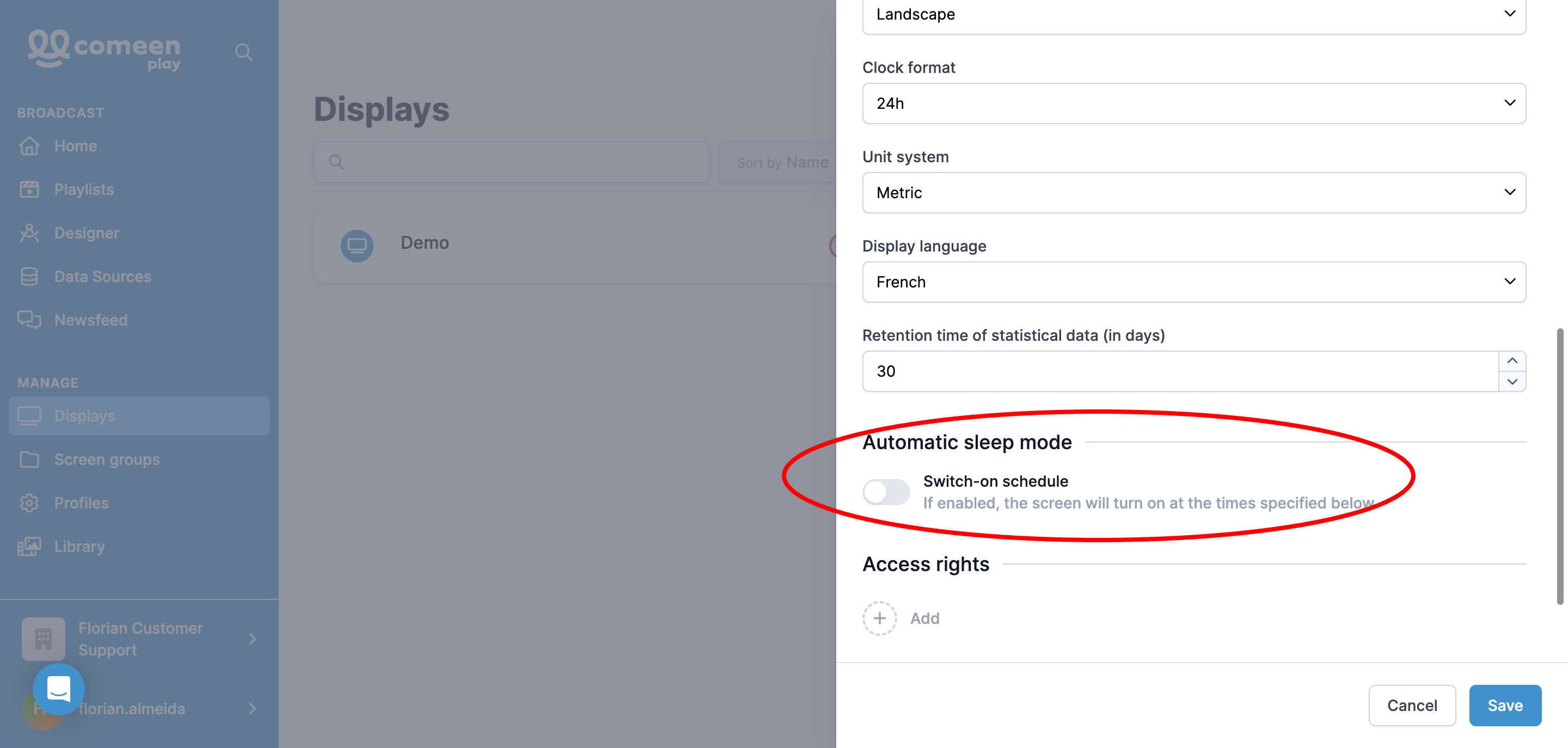Increase retention days with up arrow

point(1512,361)
